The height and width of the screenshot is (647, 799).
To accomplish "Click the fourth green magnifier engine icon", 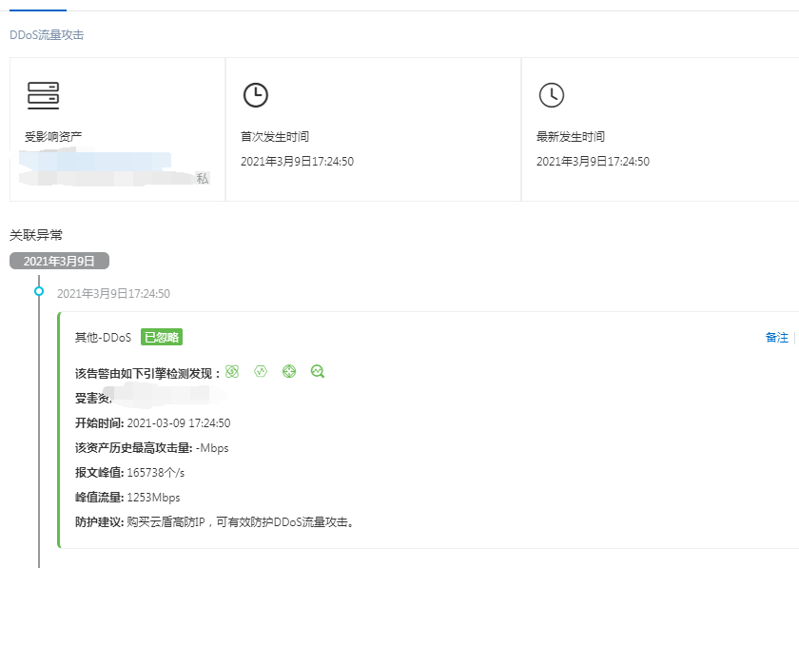I will pos(317,372).
